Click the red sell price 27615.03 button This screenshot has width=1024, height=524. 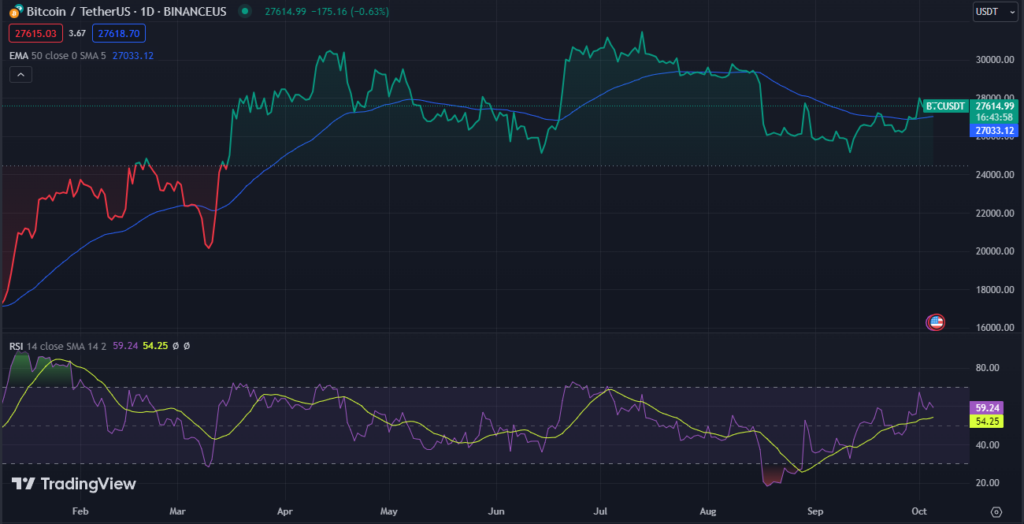coord(36,33)
